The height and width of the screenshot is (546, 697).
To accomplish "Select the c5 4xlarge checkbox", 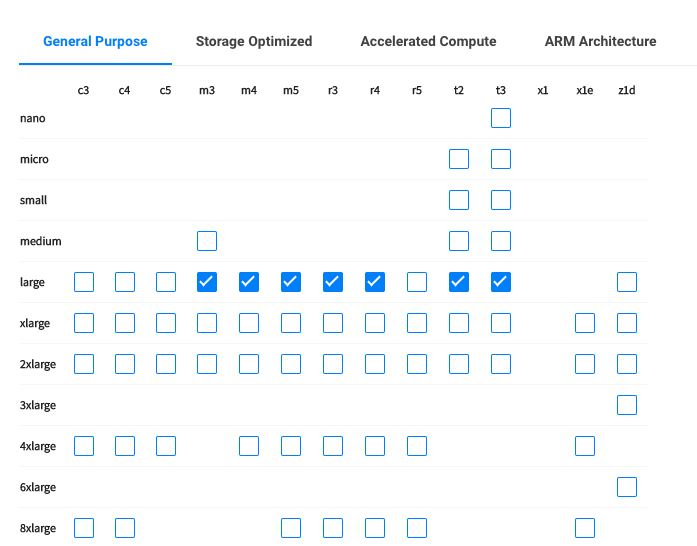I will click(x=166, y=446).
